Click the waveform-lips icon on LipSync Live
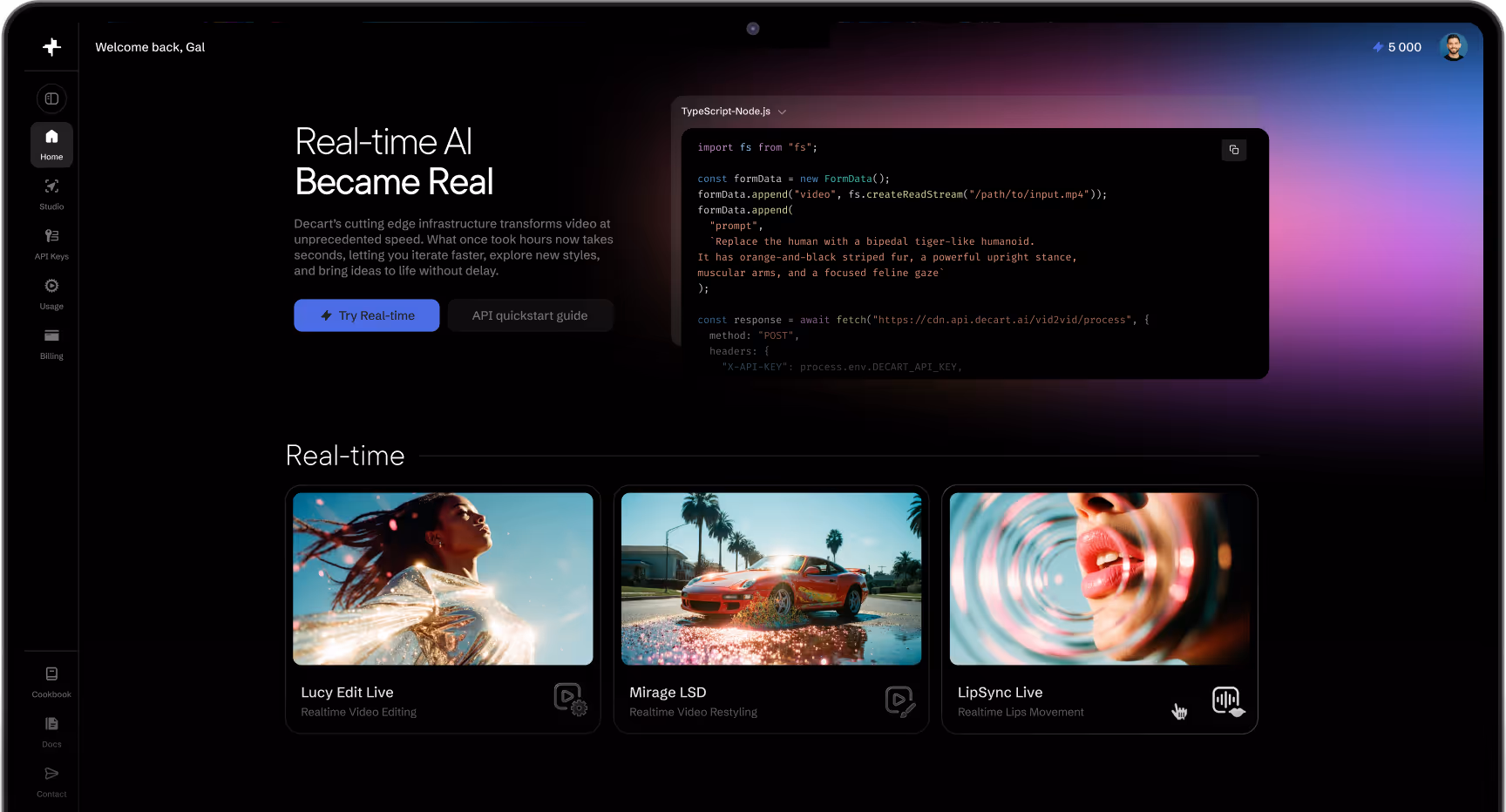This screenshot has height=812, width=1506. [1225, 700]
